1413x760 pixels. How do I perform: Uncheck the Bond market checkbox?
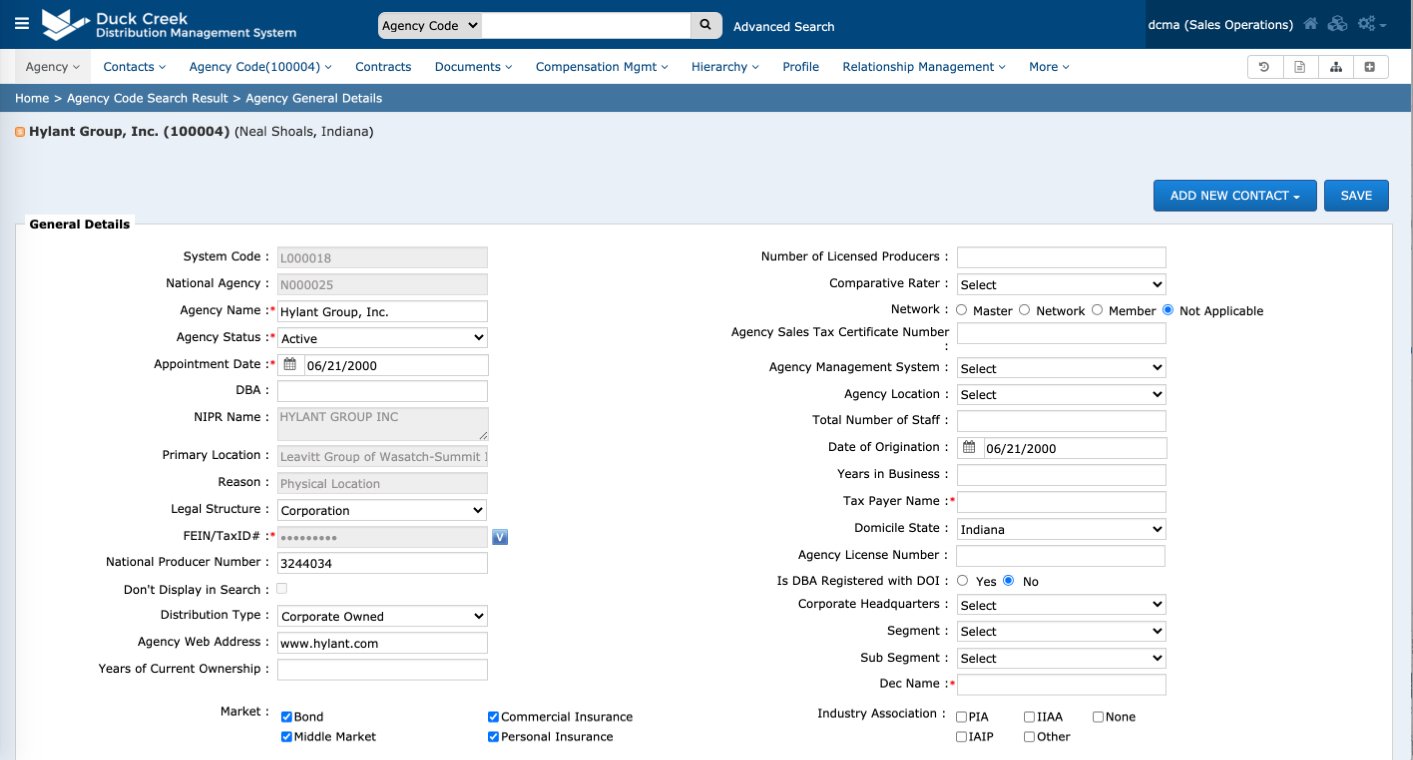286,717
